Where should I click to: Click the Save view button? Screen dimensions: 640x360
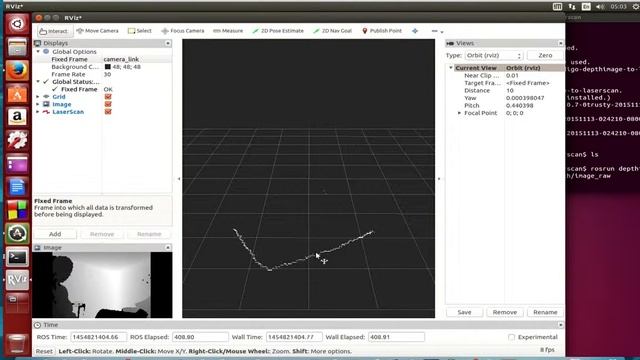pos(464,312)
